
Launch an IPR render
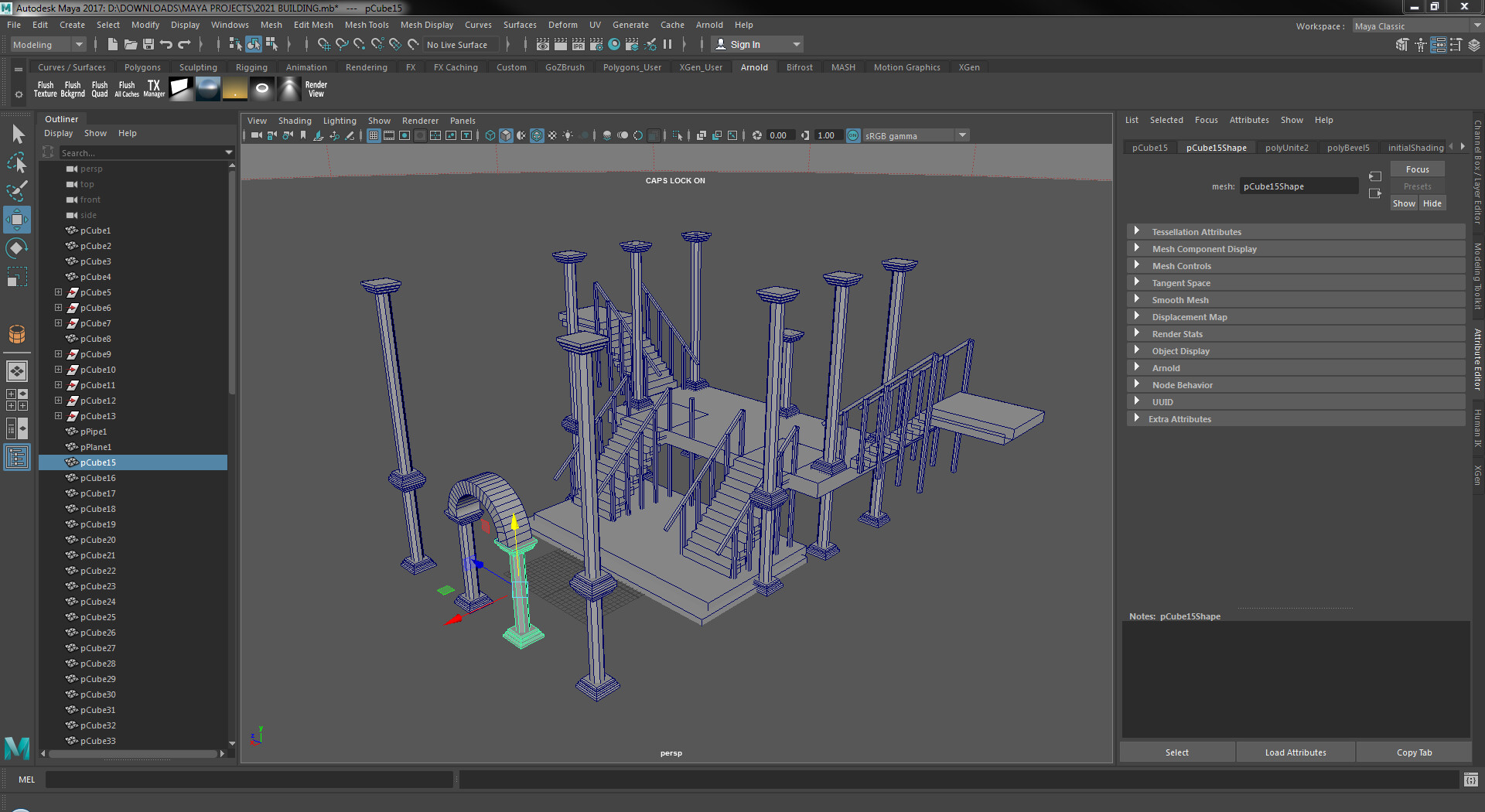click(x=579, y=44)
